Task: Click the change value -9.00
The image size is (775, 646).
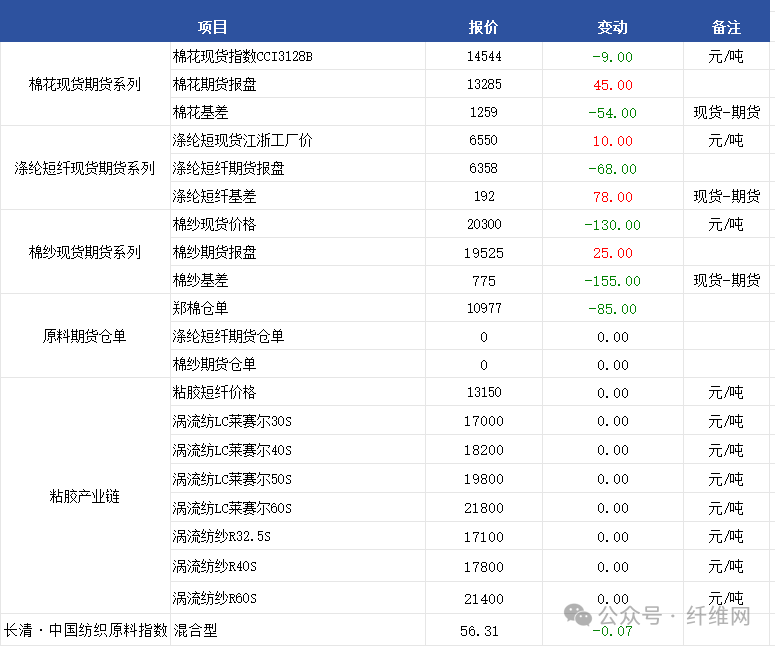Action: (612, 57)
